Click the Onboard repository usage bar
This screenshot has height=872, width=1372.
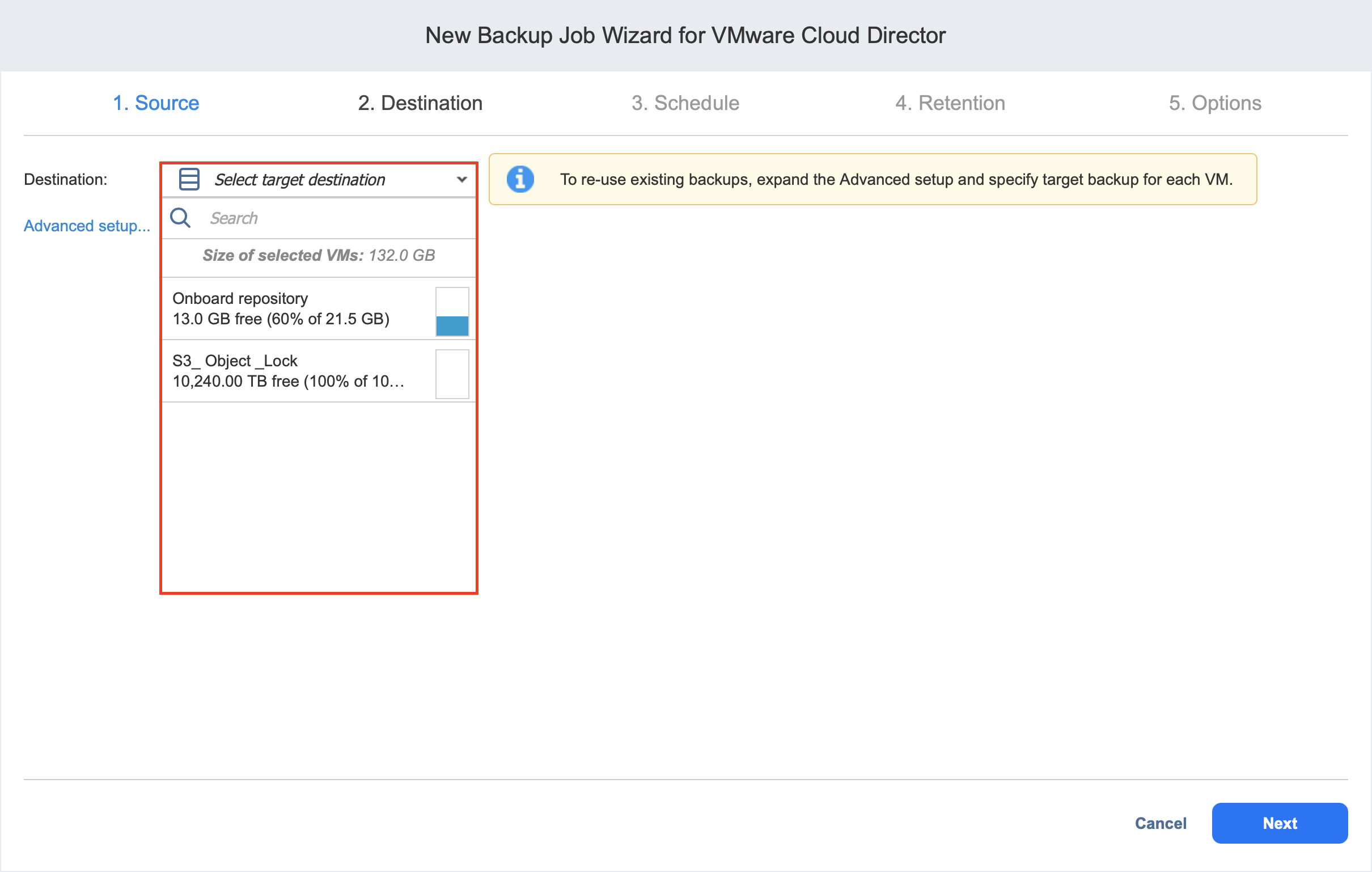(452, 312)
